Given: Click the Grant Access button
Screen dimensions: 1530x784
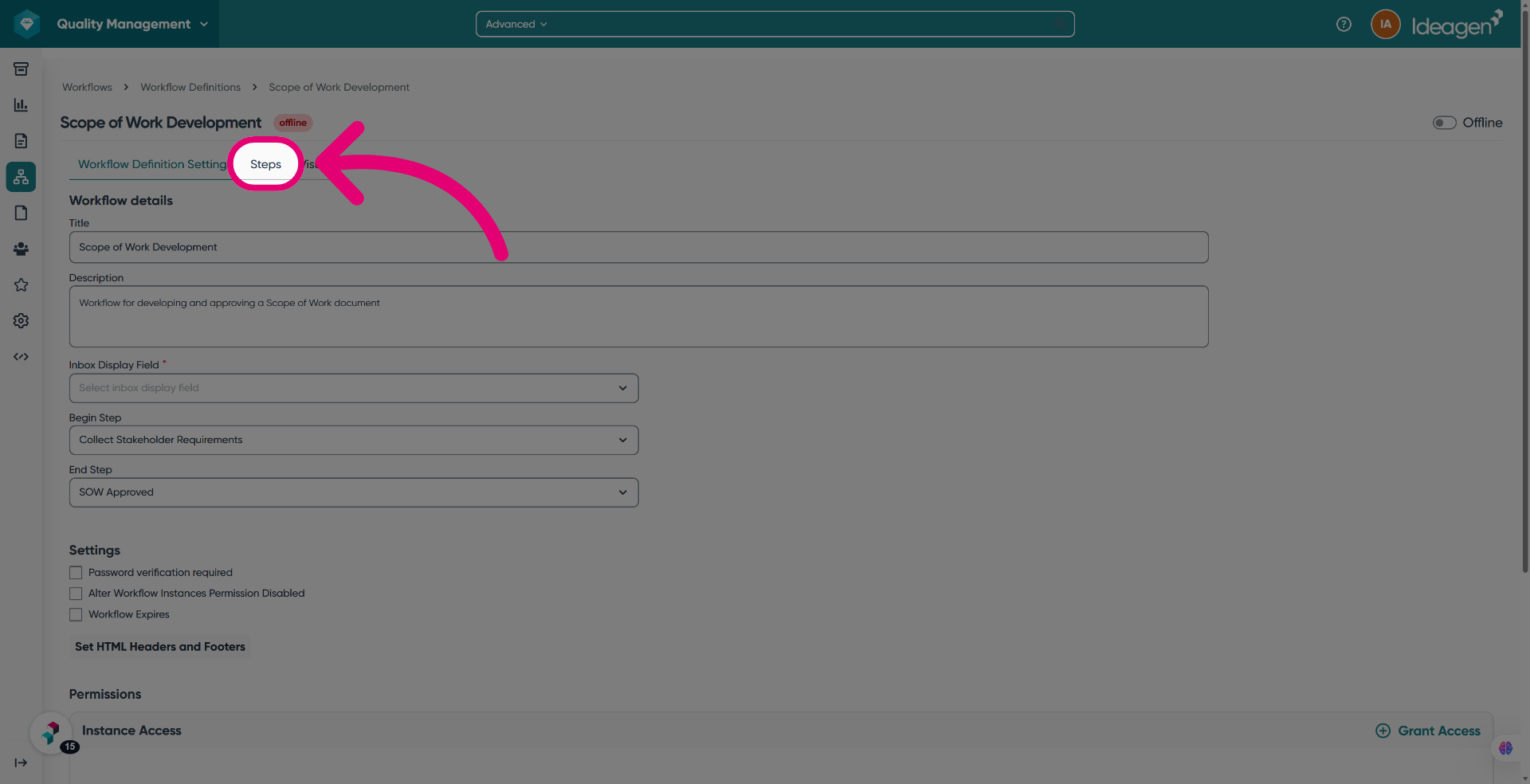Looking at the screenshot, I should (1428, 731).
